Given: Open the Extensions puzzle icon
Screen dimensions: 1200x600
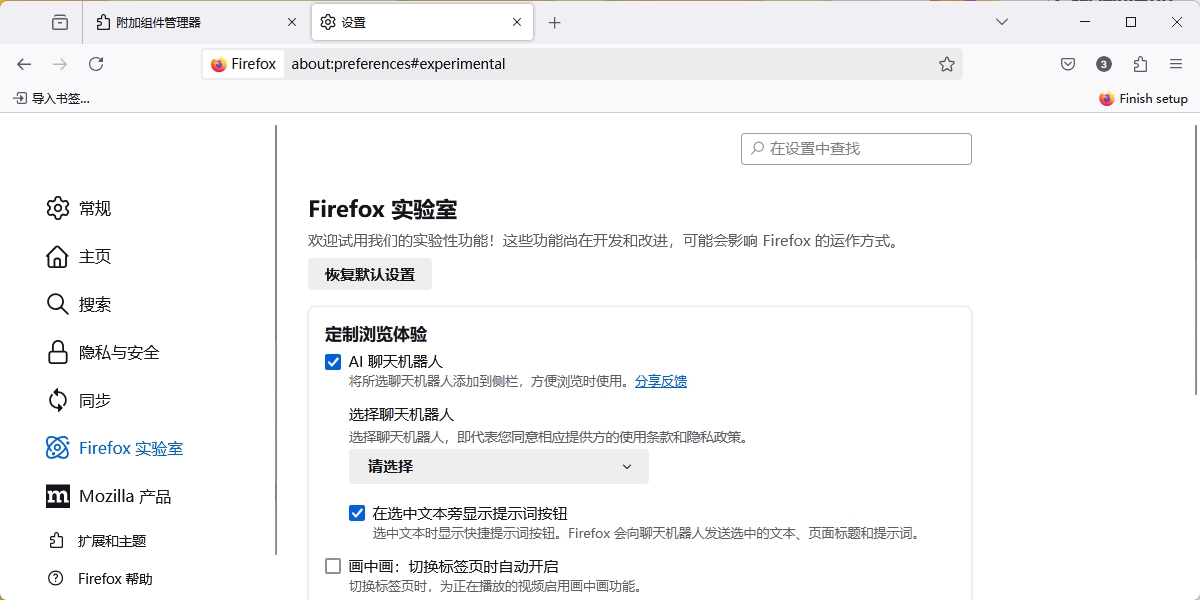Looking at the screenshot, I should click(x=1140, y=64).
